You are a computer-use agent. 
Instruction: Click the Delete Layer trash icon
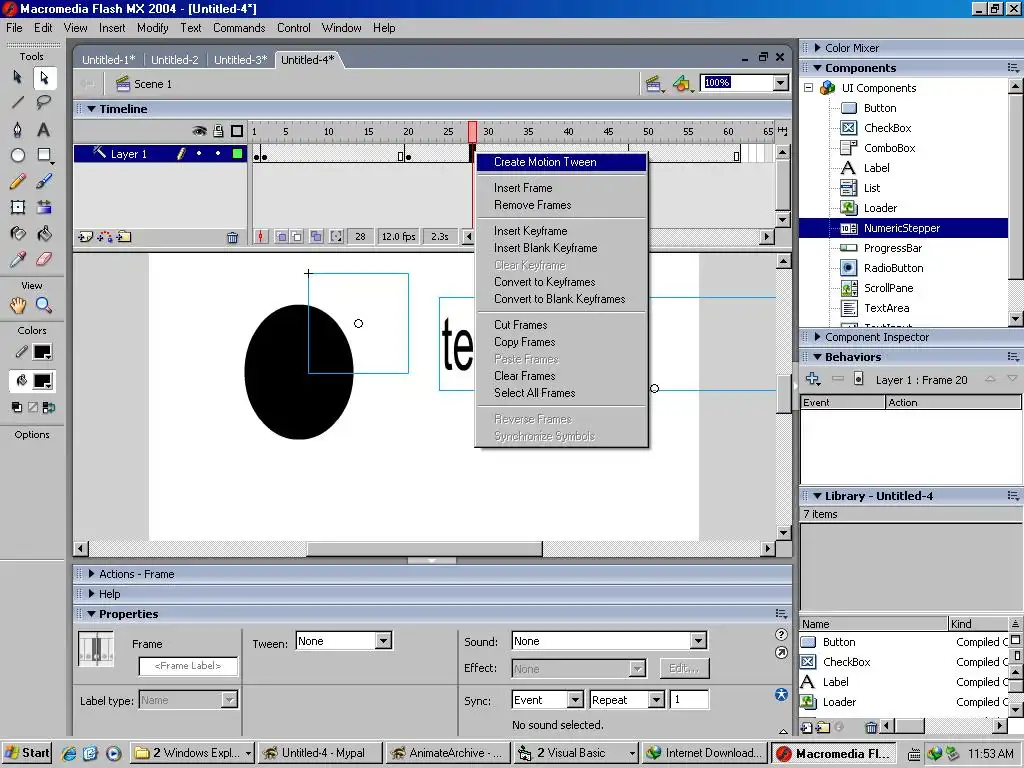pyautogui.click(x=232, y=238)
